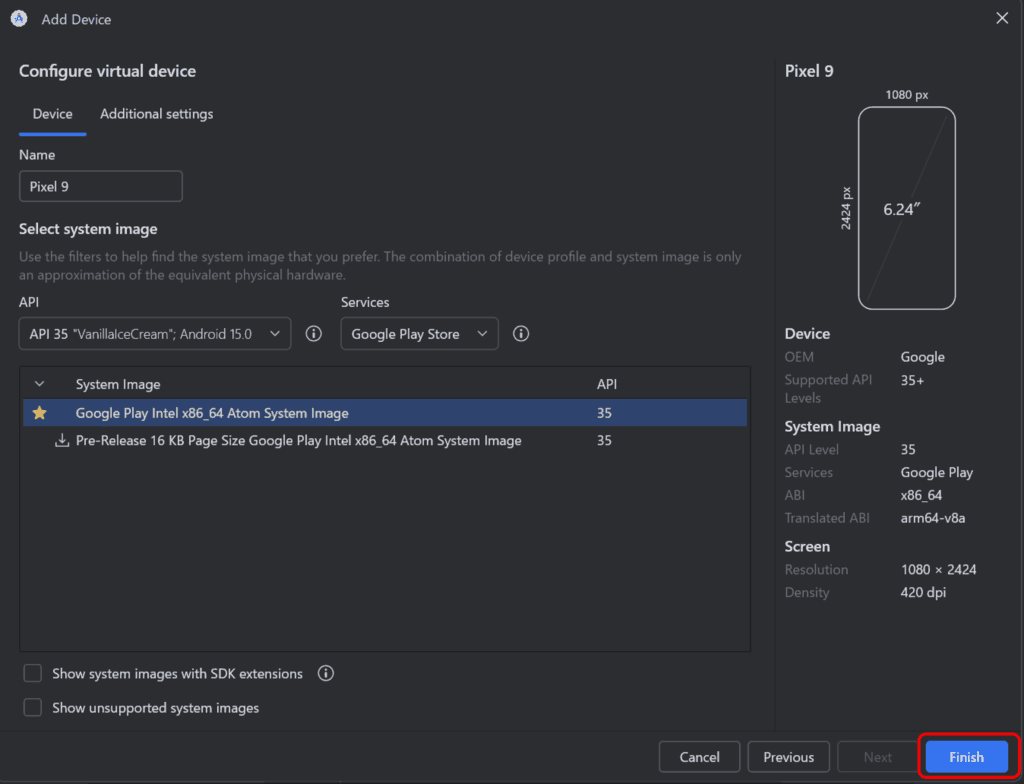Screen dimensions: 1024x784
Task: Click the Select system image heading
Action: tap(88, 229)
